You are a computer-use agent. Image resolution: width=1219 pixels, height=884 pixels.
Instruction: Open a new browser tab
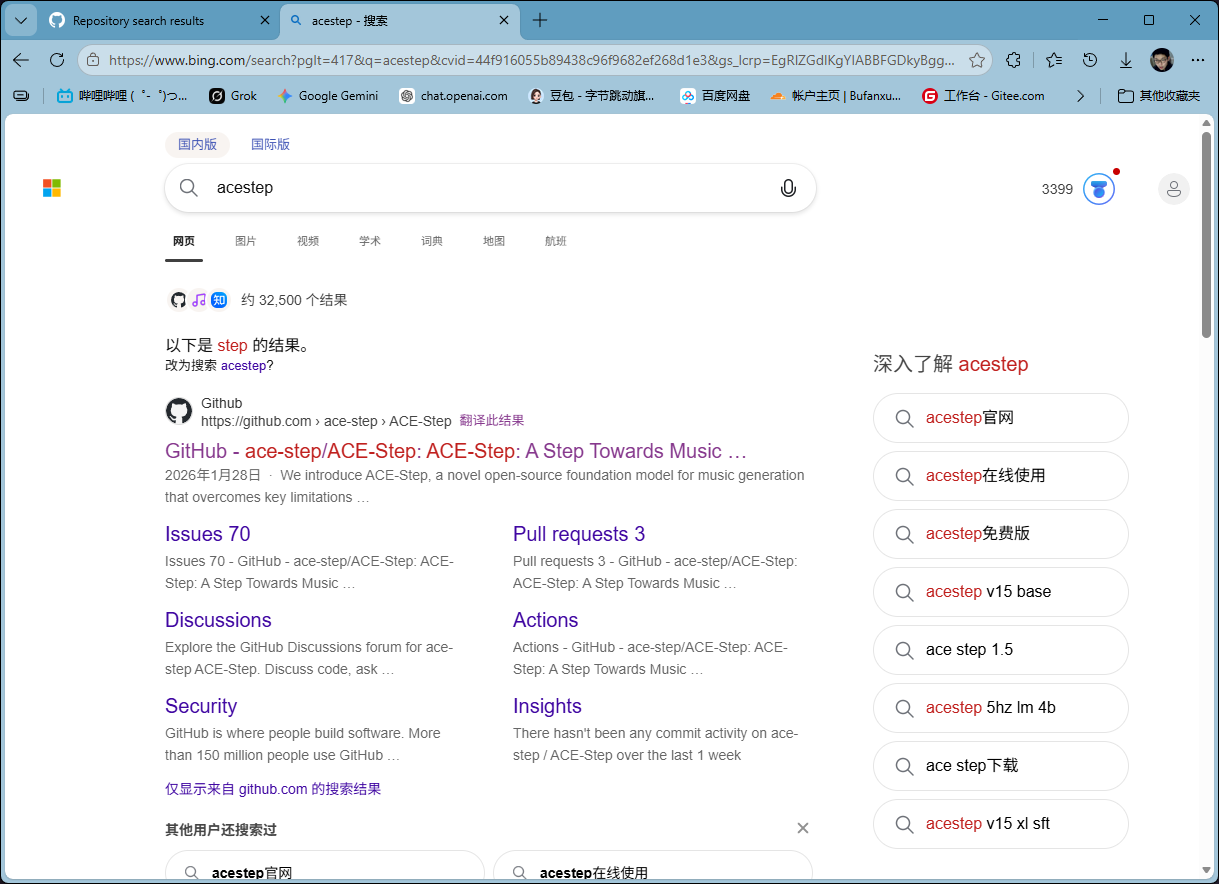click(540, 20)
